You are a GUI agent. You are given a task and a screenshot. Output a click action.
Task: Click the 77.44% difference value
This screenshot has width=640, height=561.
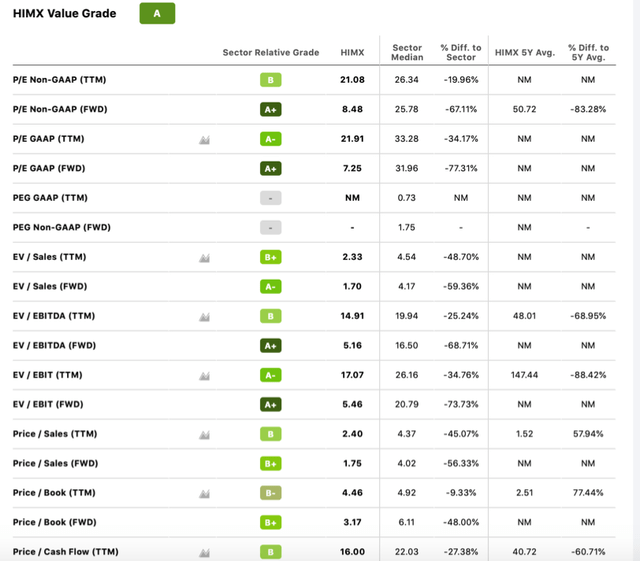tap(588, 493)
